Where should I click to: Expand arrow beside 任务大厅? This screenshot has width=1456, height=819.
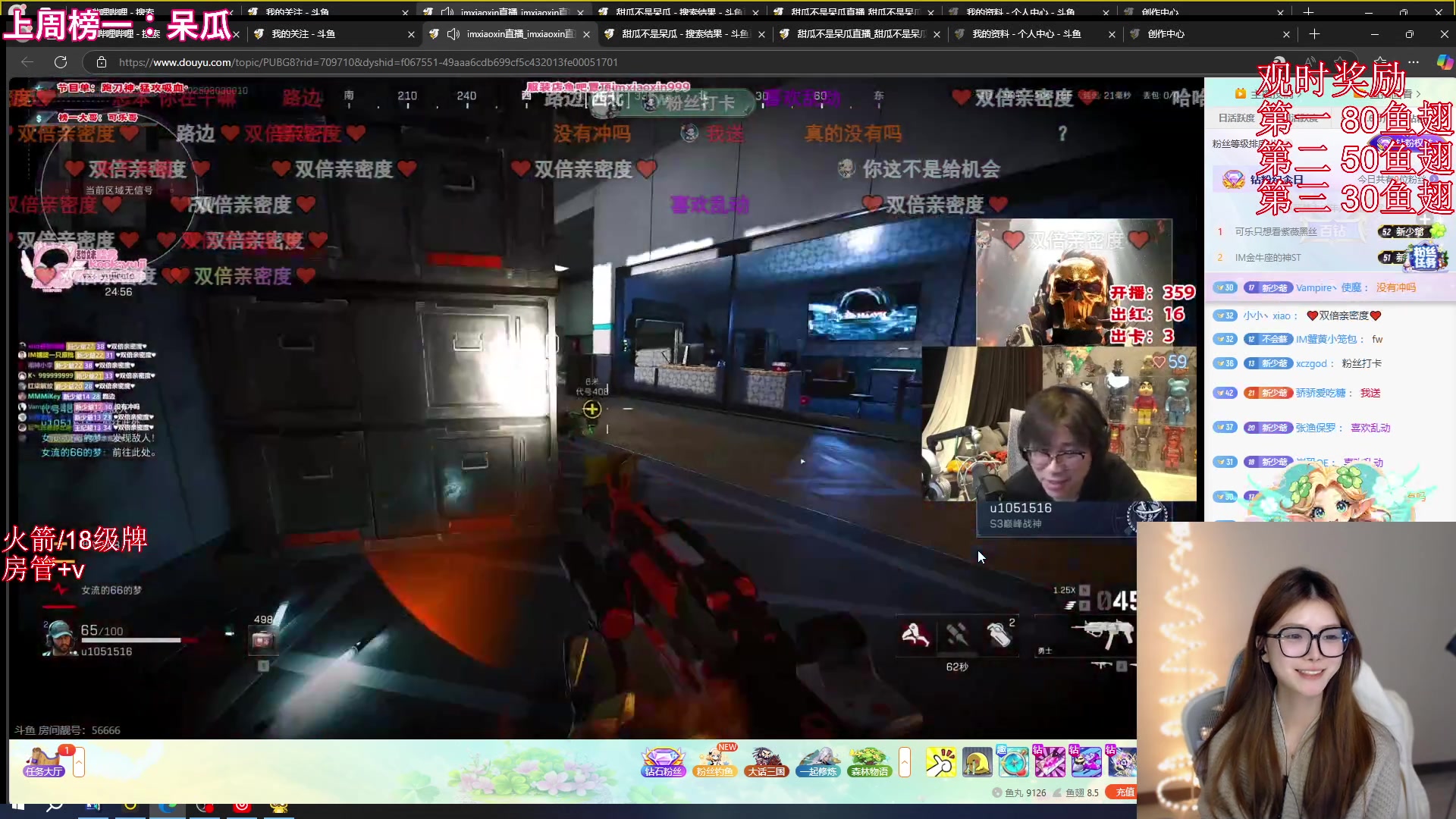pyautogui.click(x=79, y=762)
